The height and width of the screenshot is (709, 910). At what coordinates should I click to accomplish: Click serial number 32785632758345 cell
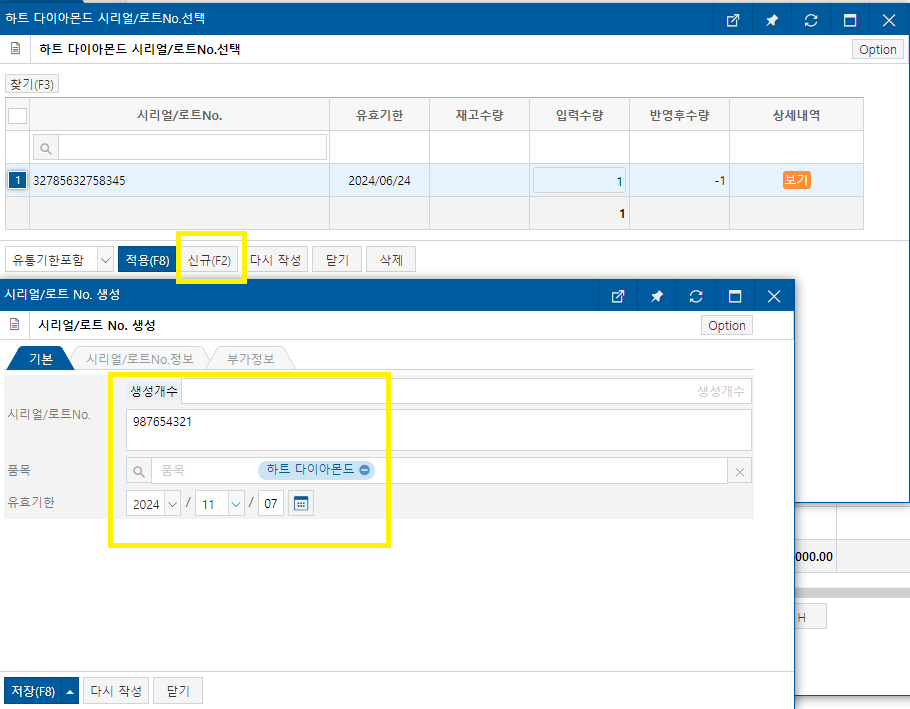click(x=179, y=180)
